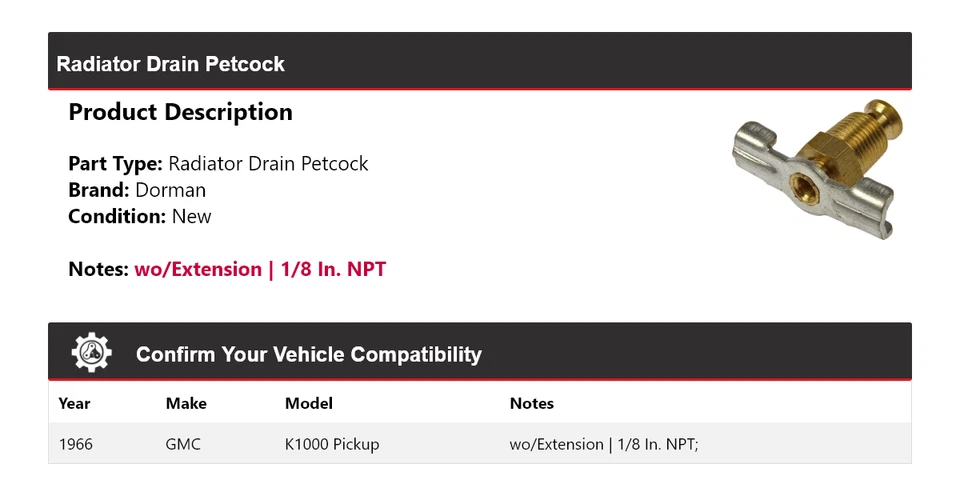960x496 pixels.
Task: Click the Confirm Your Vehicle Compatibility heading
Action: tap(308, 355)
